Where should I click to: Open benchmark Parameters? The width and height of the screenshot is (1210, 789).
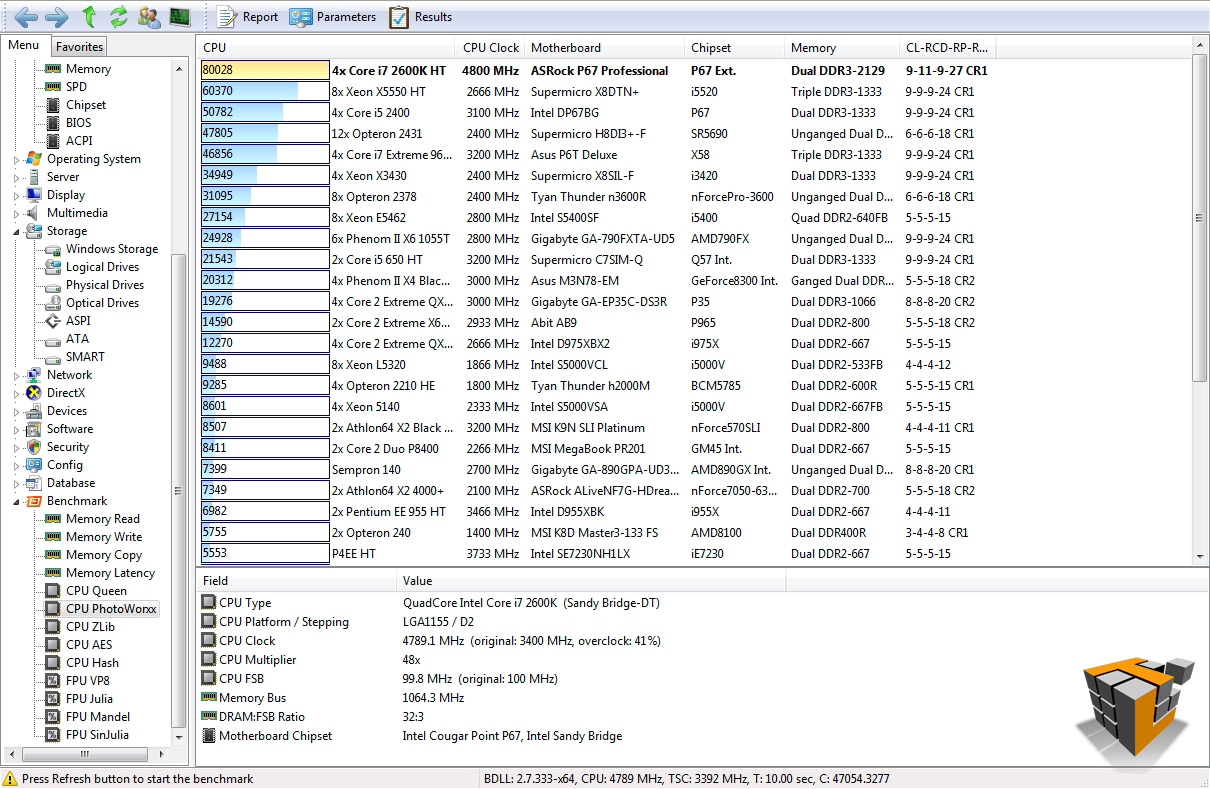point(332,16)
